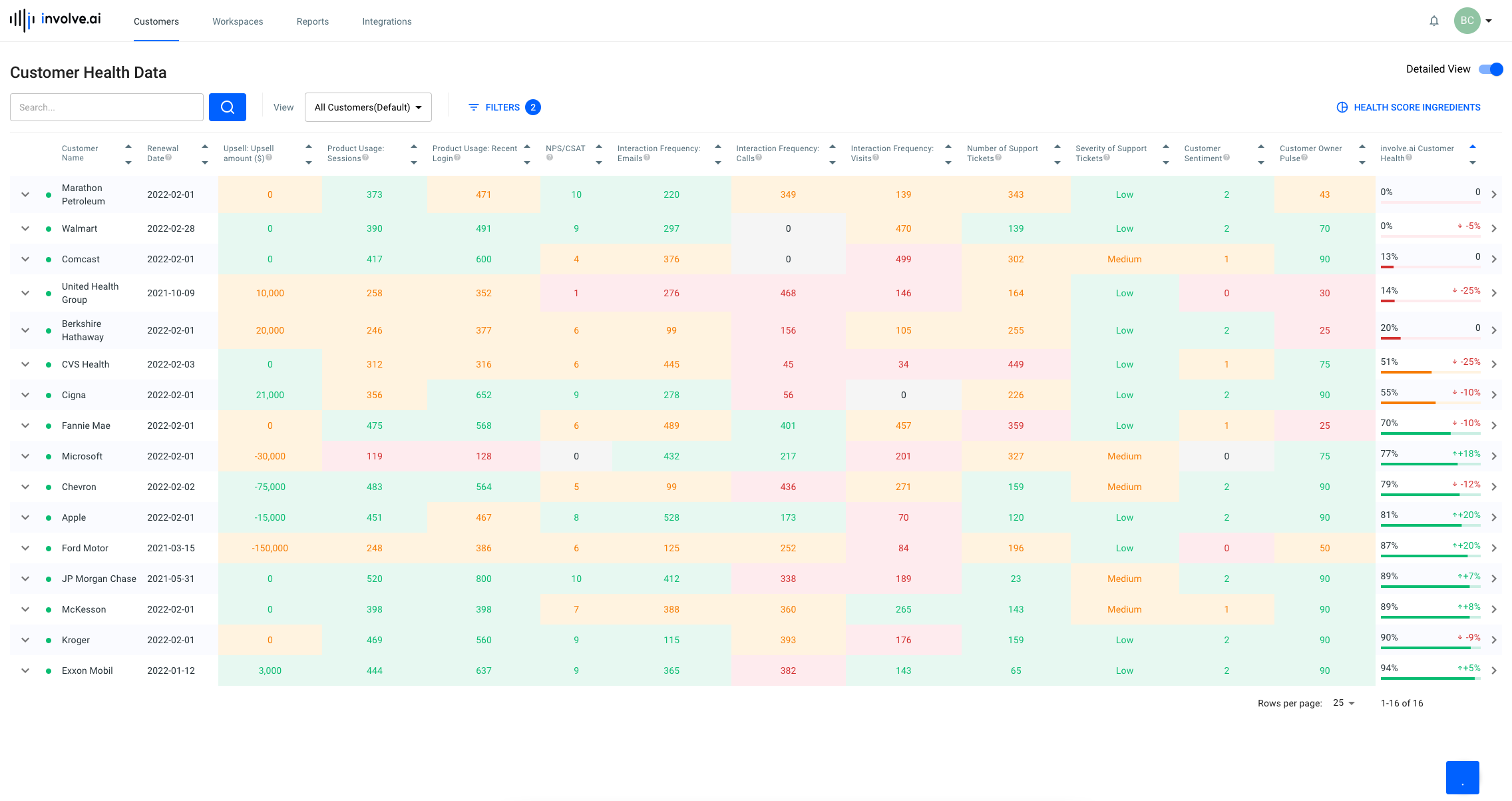Expand the JP Morgan Chase row
1512x801 pixels.
click(25, 579)
